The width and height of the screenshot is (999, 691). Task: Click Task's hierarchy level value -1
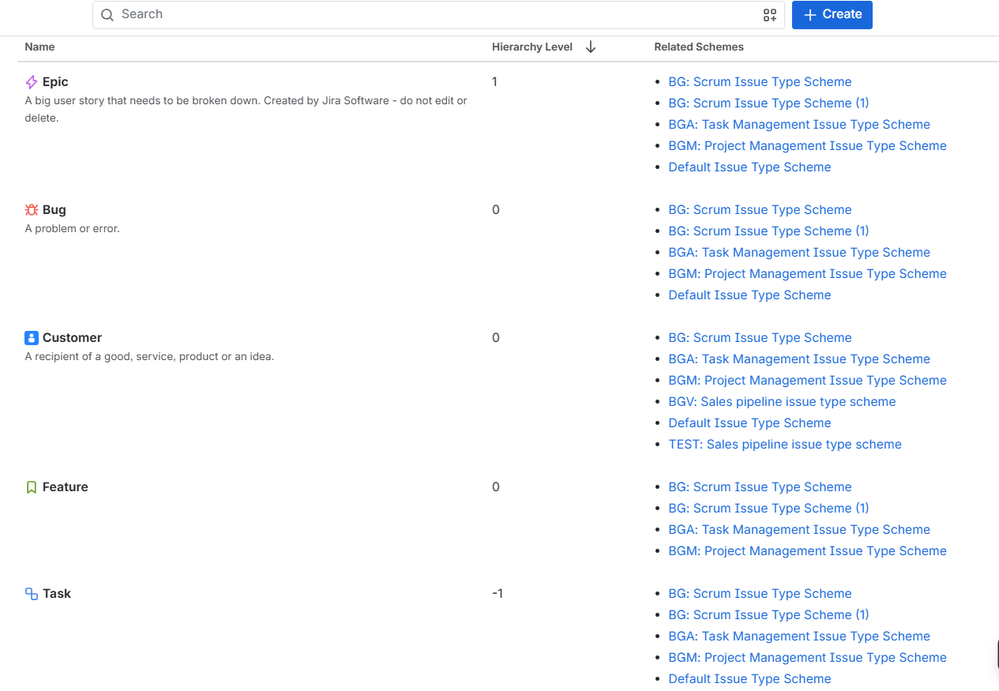tap(498, 594)
